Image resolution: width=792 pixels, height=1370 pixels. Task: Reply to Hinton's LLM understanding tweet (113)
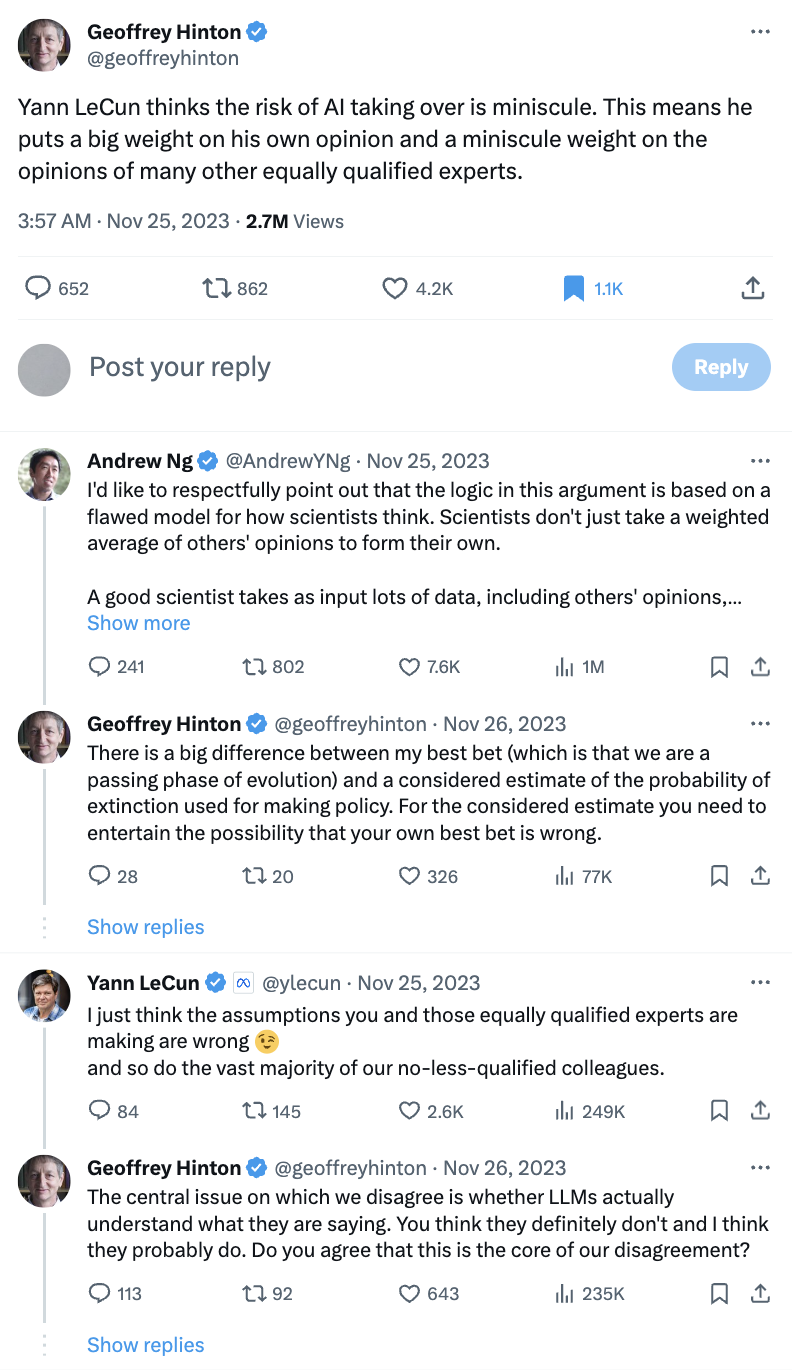pos(99,1294)
